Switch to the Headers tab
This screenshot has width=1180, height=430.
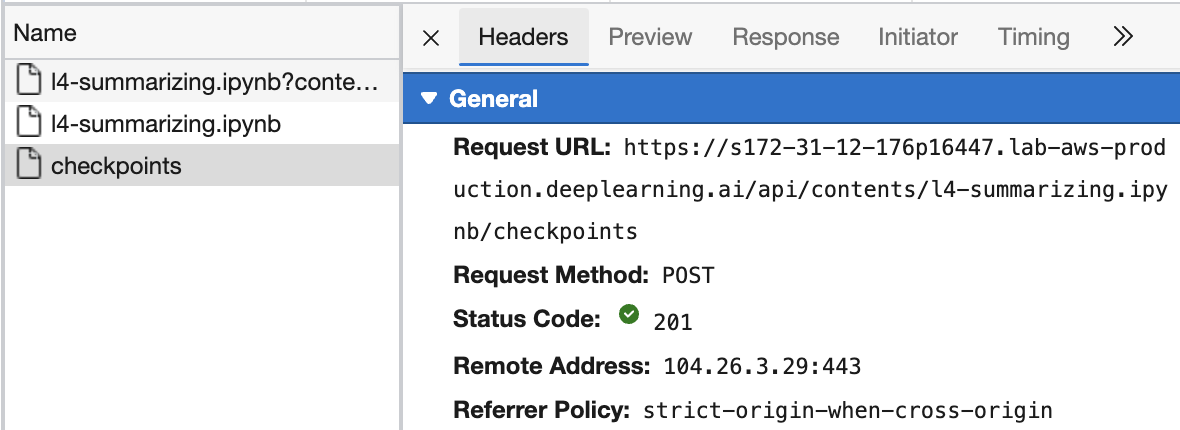523,38
